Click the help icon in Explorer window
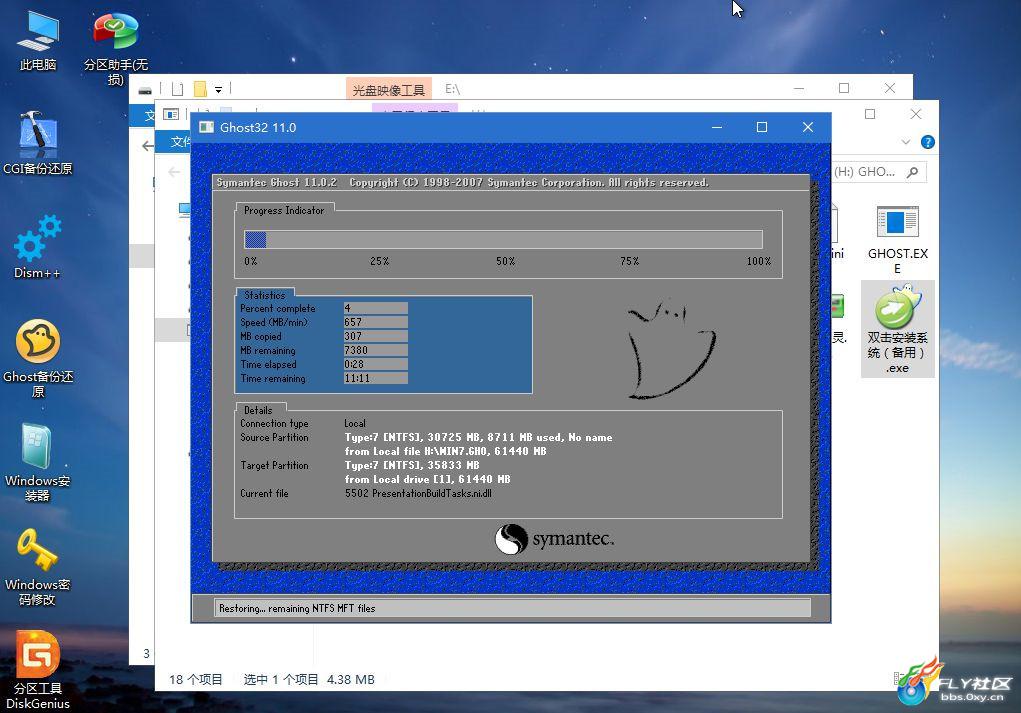 (x=927, y=142)
